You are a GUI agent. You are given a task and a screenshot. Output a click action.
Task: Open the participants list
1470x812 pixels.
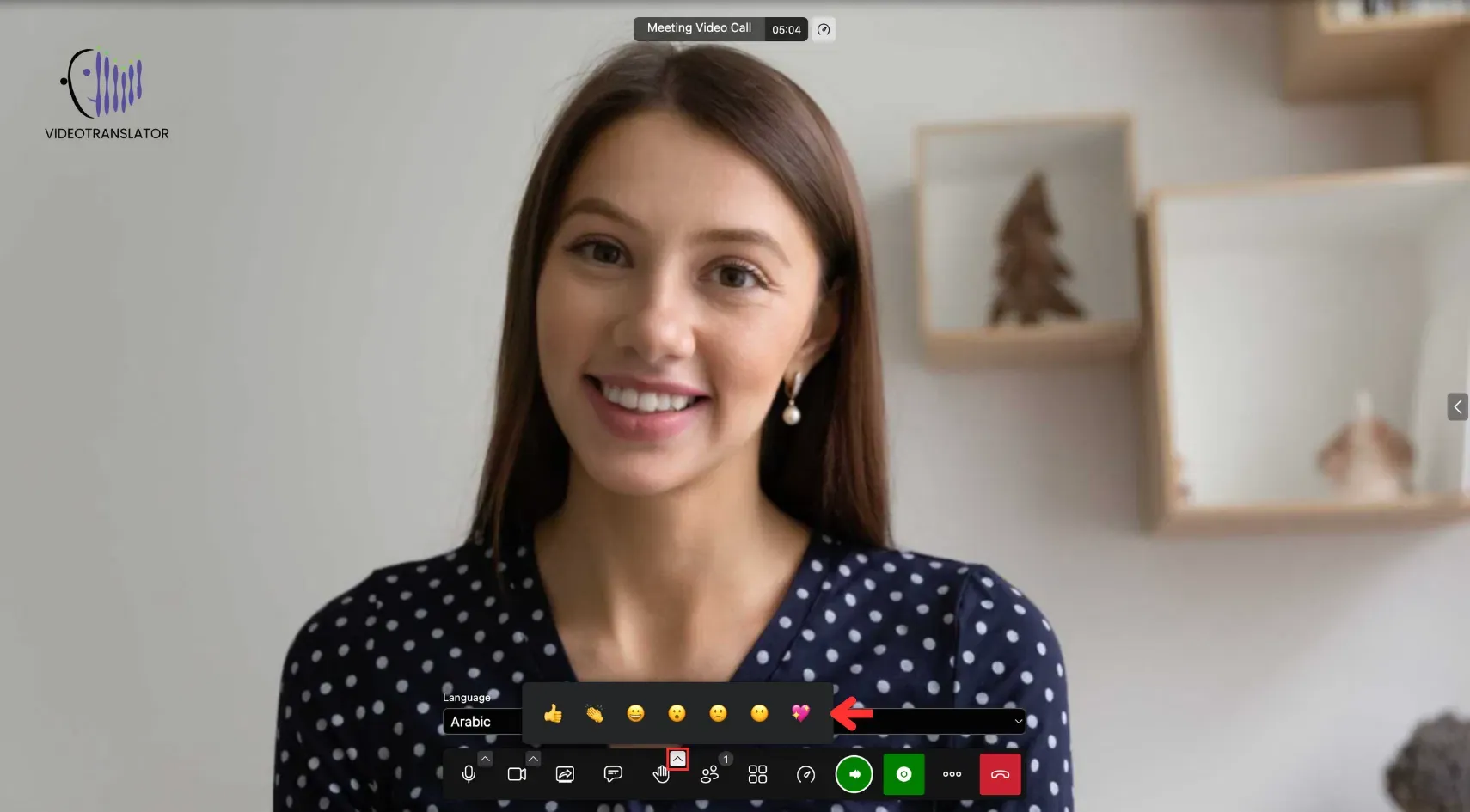(x=709, y=774)
